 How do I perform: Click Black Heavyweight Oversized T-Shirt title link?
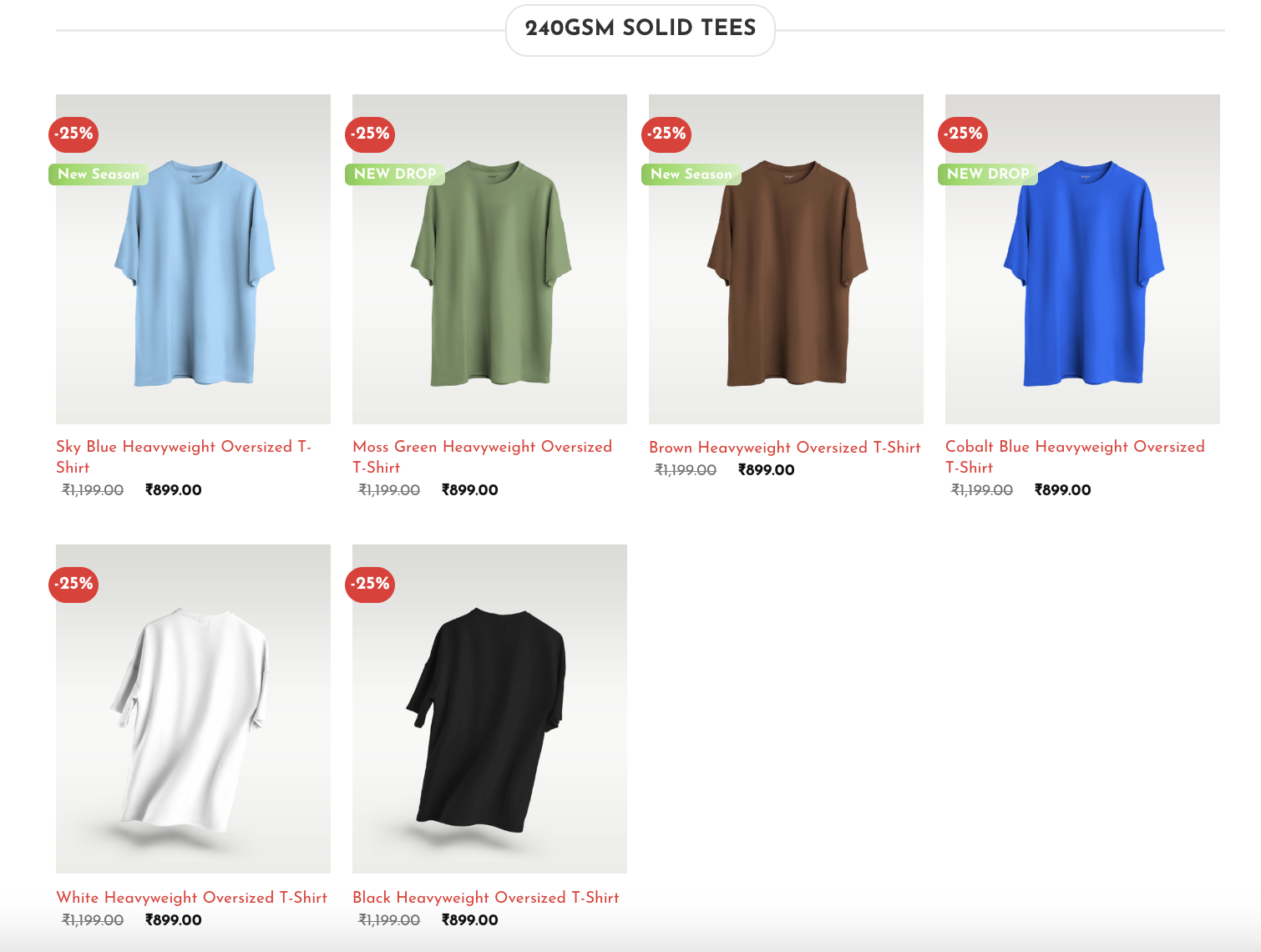pyautogui.click(x=486, y=898)
